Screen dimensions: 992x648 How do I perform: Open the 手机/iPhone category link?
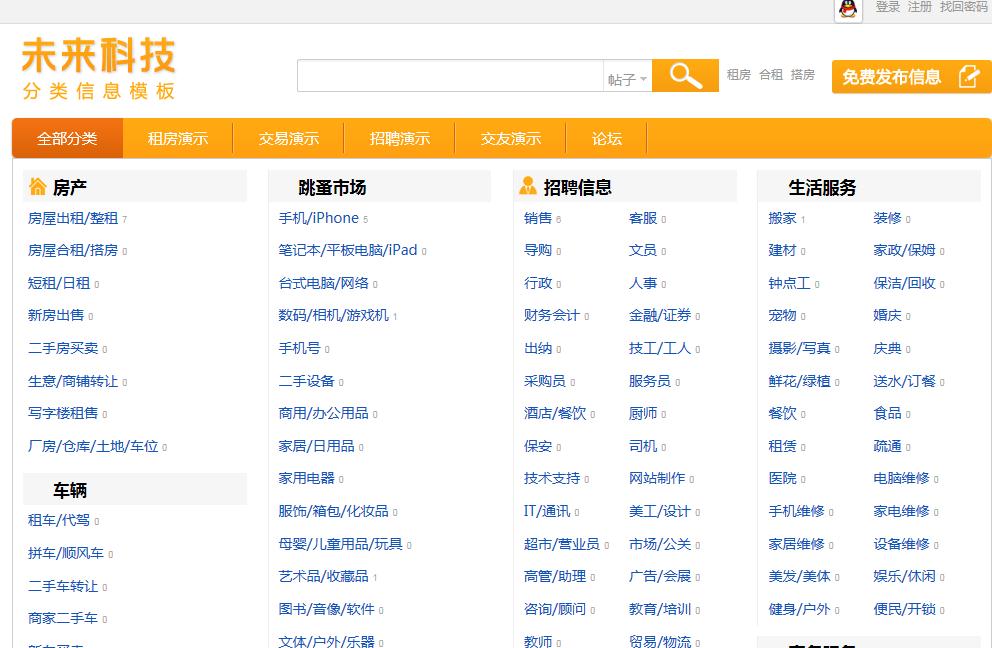(318, 218)
